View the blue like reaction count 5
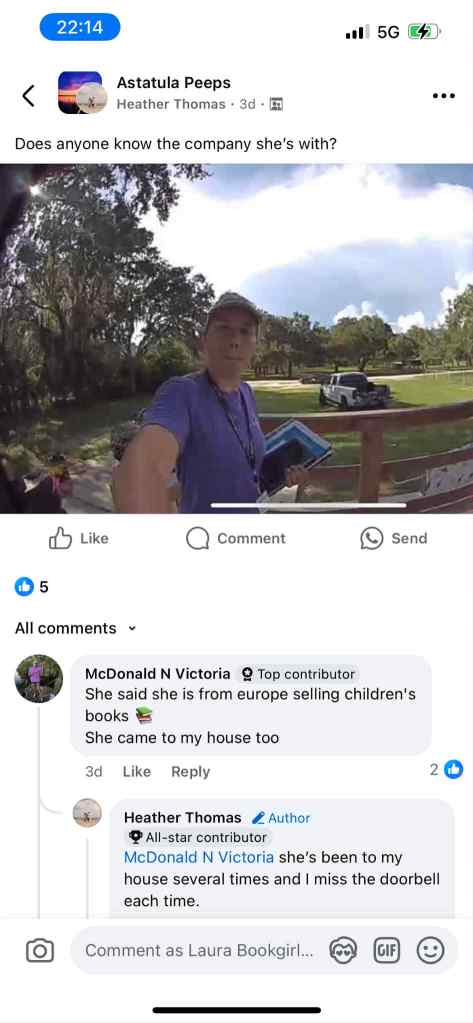 32,587
